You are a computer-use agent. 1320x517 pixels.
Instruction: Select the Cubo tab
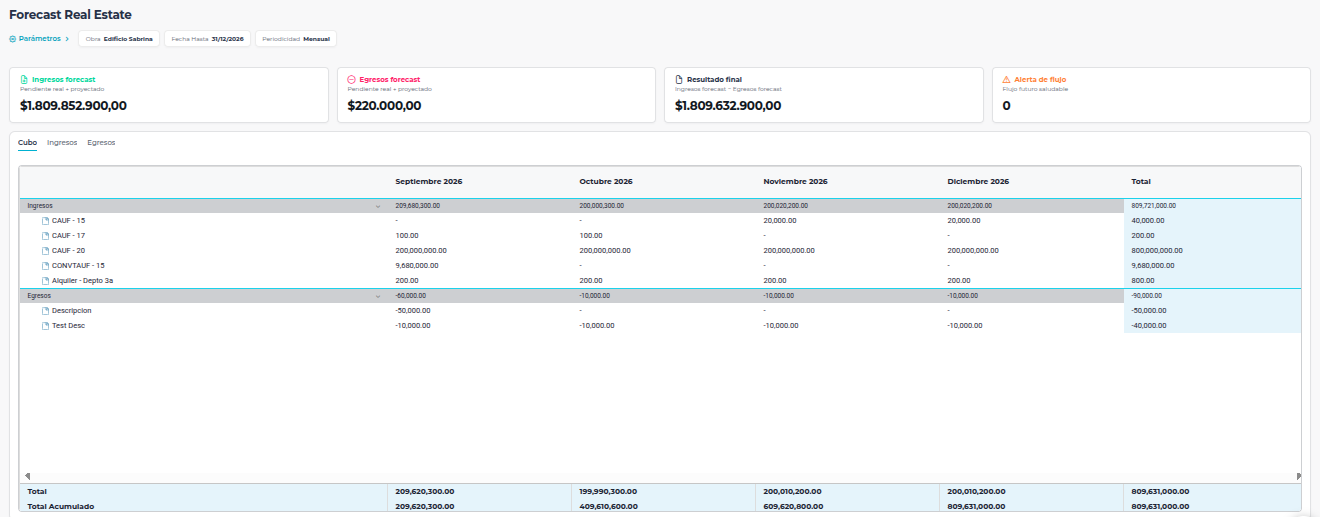click(27, 143)
